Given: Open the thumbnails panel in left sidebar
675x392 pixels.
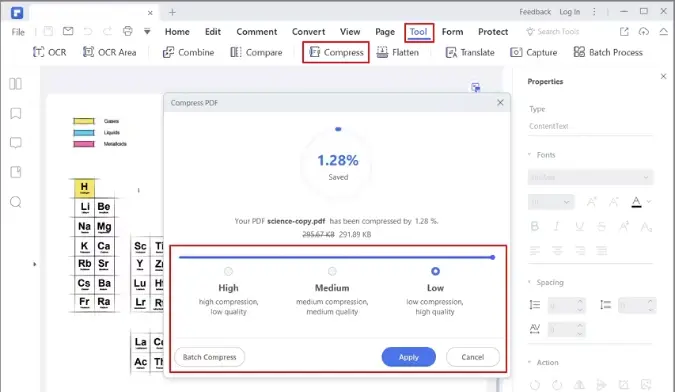Looking at the screenshot, I should 15,83.
